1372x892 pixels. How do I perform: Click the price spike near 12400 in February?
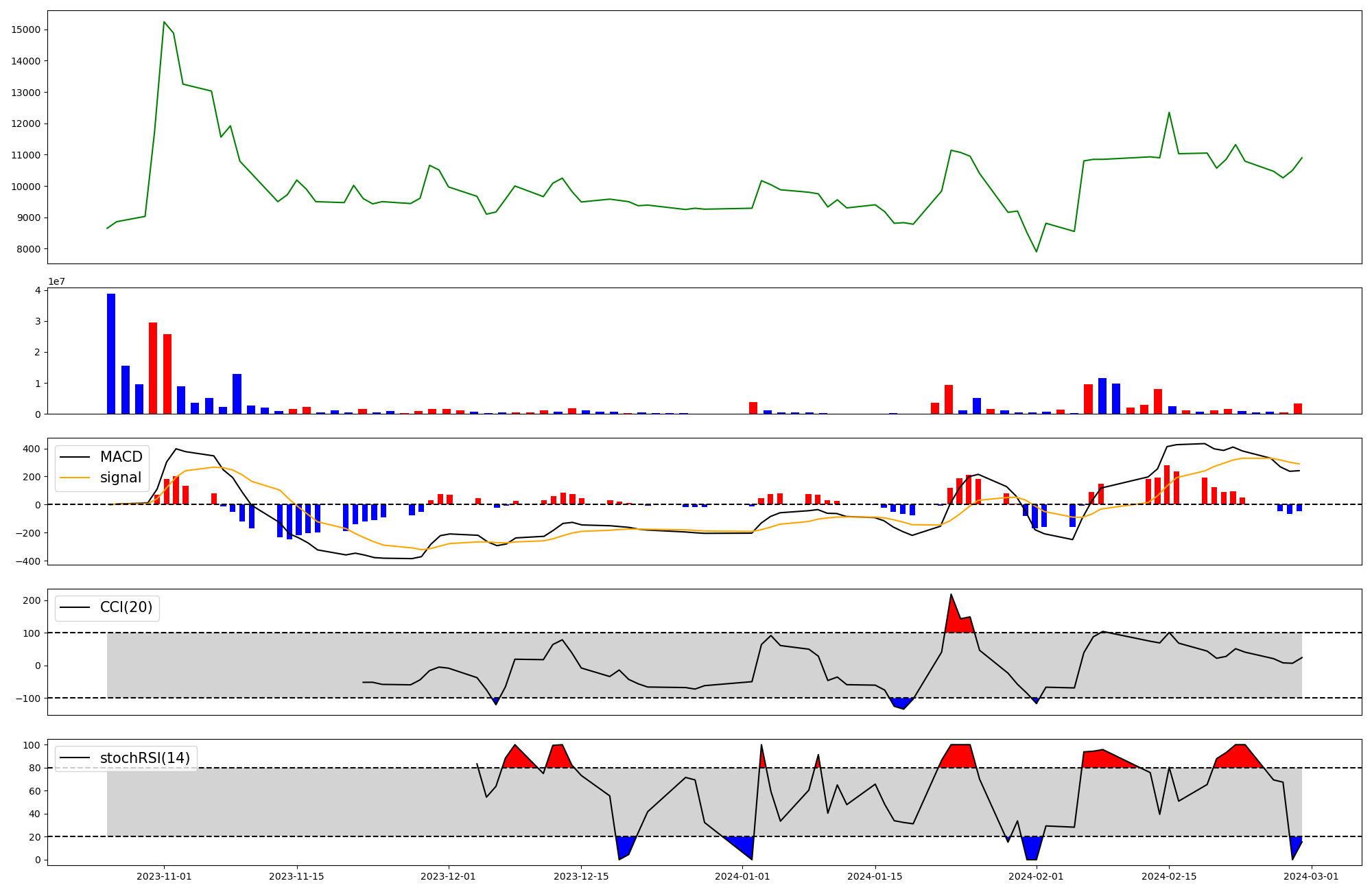(1169, 113)
